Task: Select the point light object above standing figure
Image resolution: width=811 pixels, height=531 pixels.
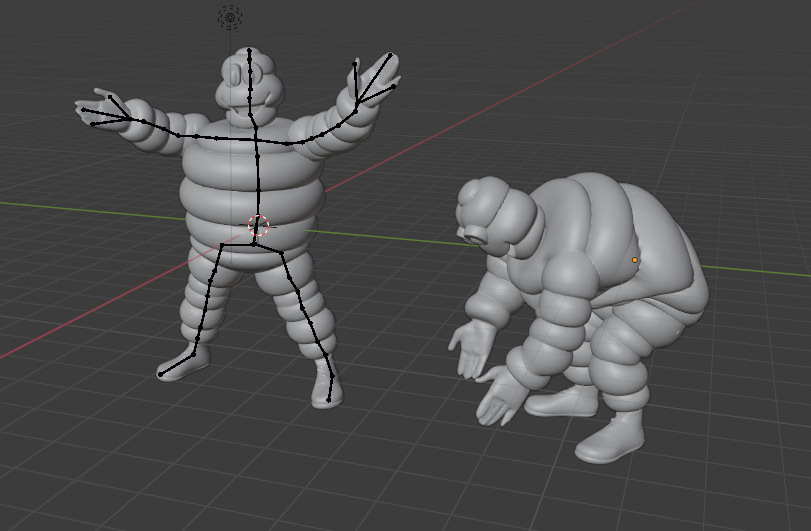Action: coord(230,17)
